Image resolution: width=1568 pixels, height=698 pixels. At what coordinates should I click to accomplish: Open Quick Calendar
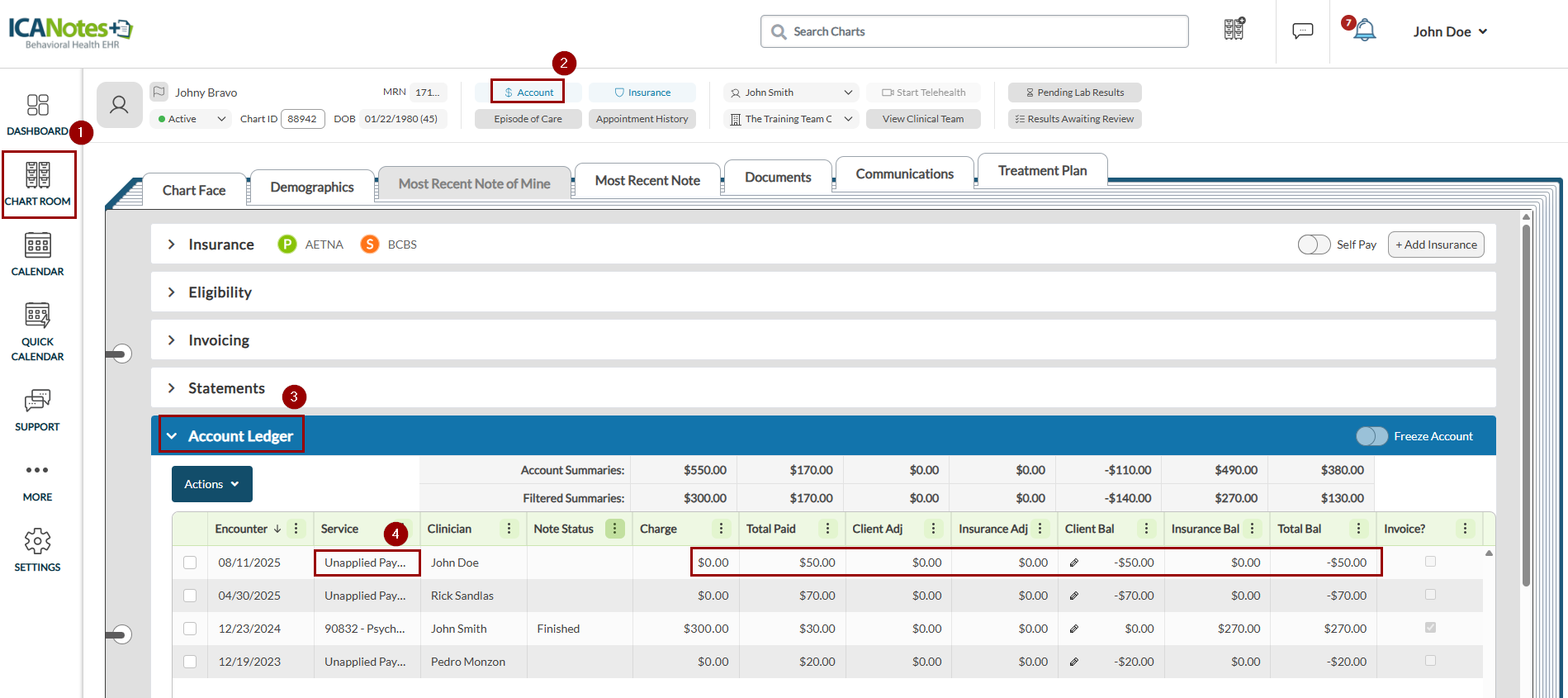point(37,332)
